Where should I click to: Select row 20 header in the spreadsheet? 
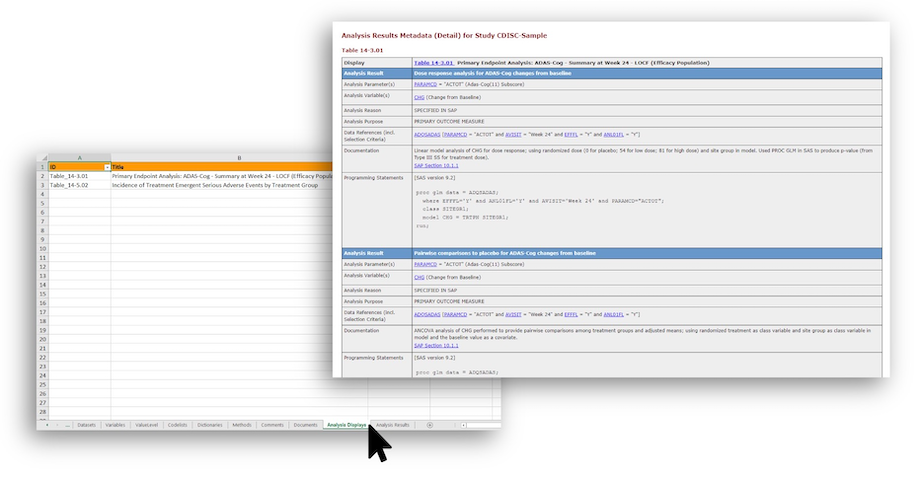43,340
